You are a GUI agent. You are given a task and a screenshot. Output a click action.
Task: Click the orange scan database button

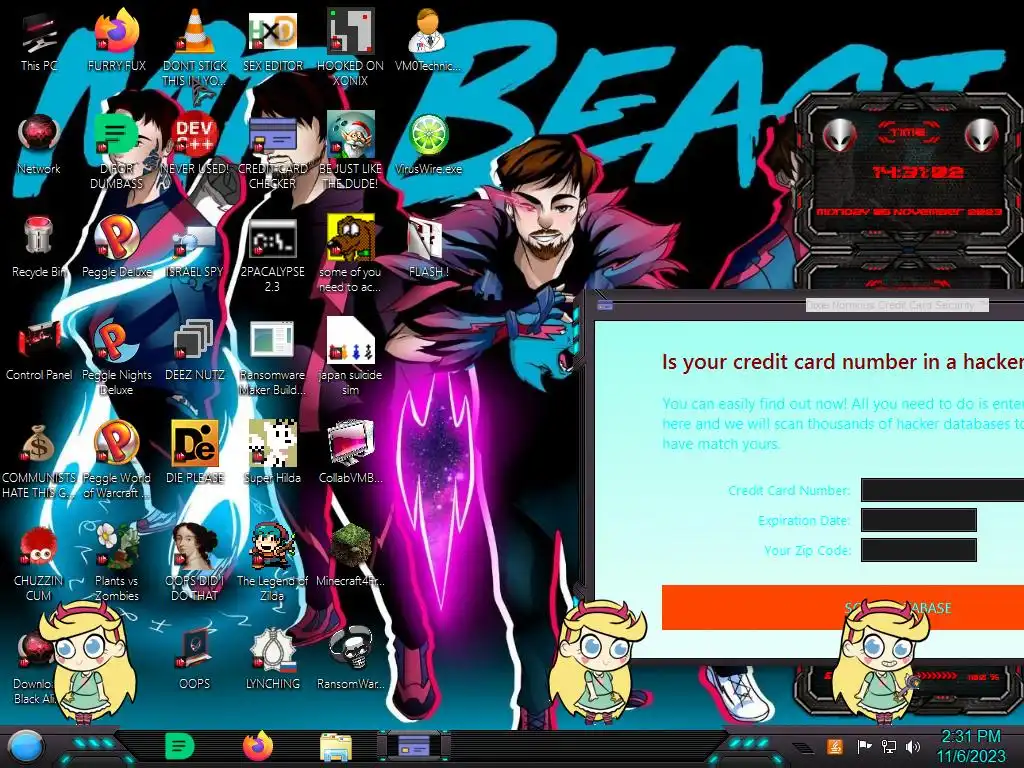click(843, 607)
